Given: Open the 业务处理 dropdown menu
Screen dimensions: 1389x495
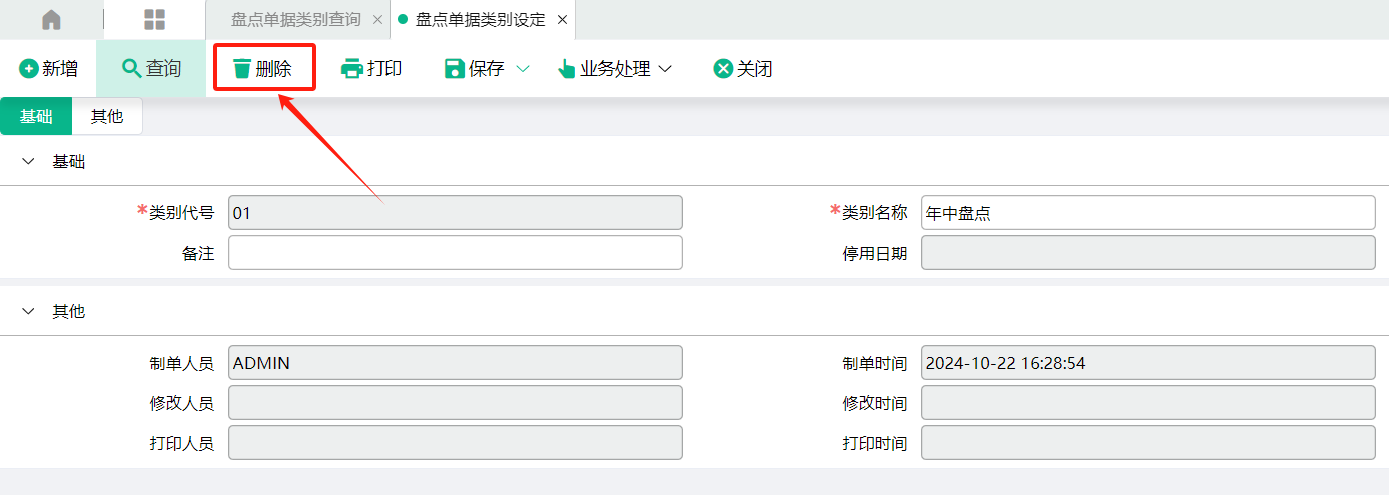Looking at the screenshot, I should (615, 69).
